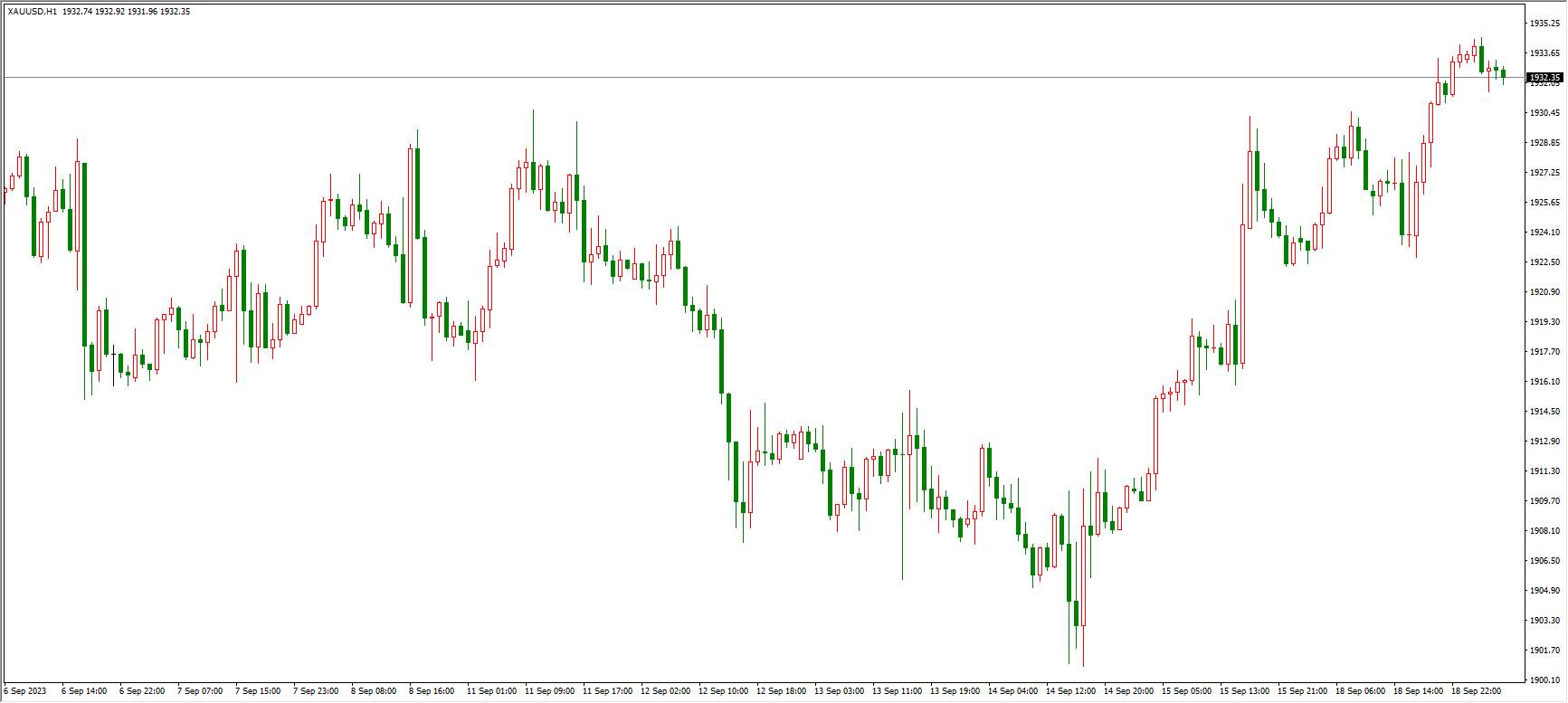Click the 18 Sep 14:00 time label

tap(1418, 691)
